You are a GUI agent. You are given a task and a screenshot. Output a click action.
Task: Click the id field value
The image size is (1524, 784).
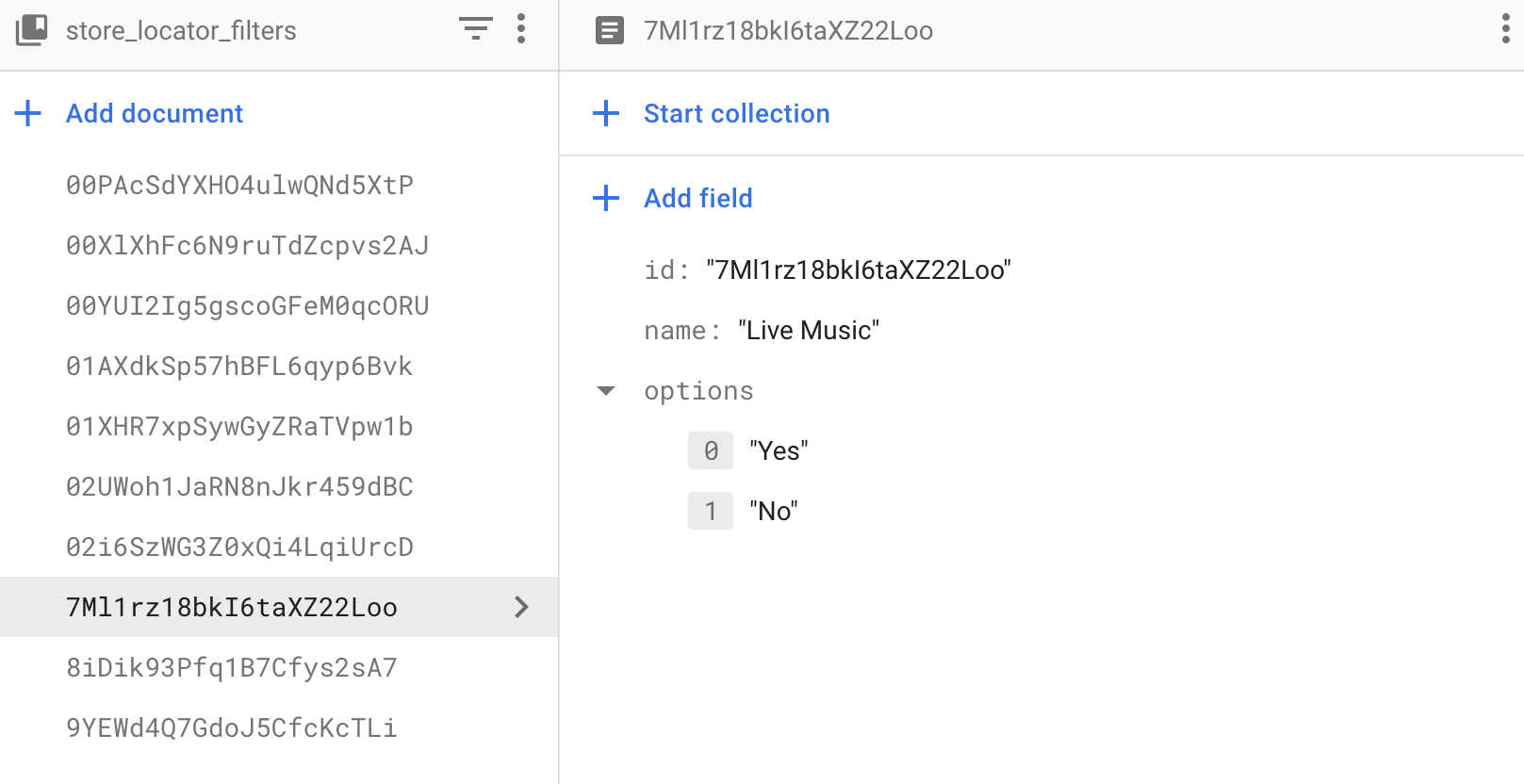(x=858, y=270)
